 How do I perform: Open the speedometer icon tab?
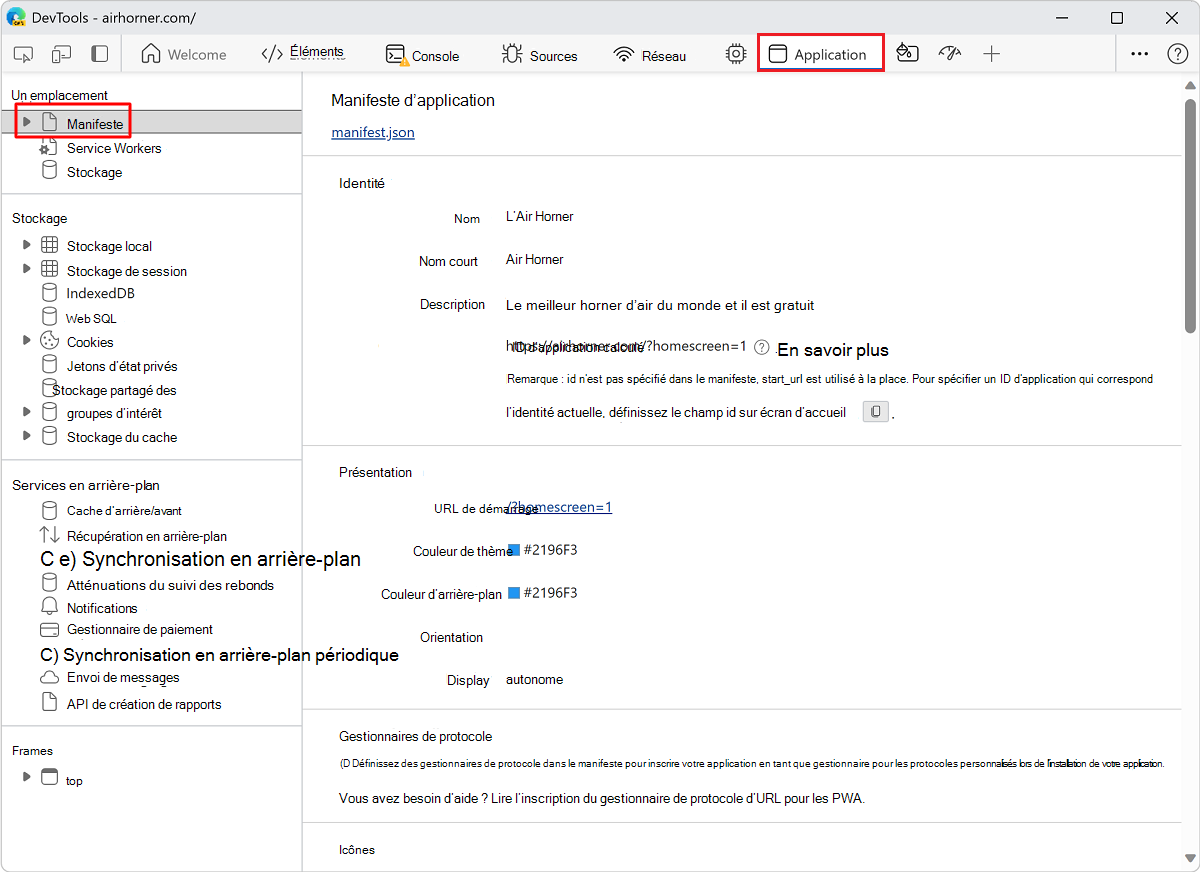click(949, 54)
